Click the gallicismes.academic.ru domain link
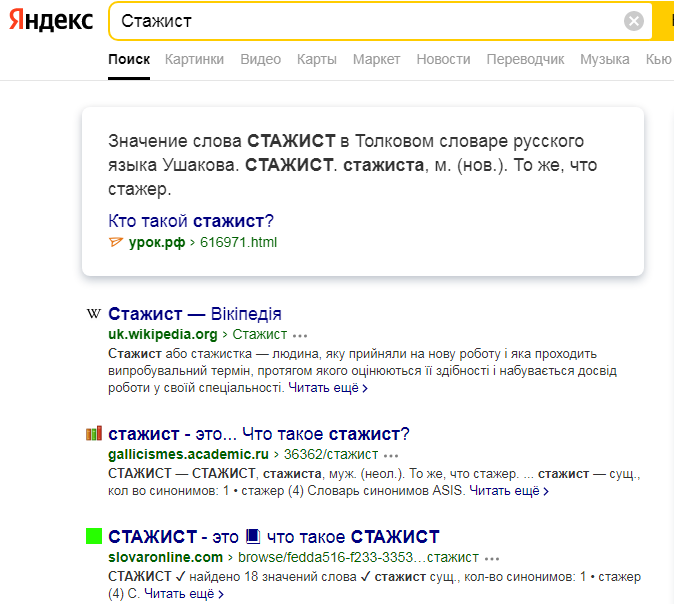 [x=188, y=454]
